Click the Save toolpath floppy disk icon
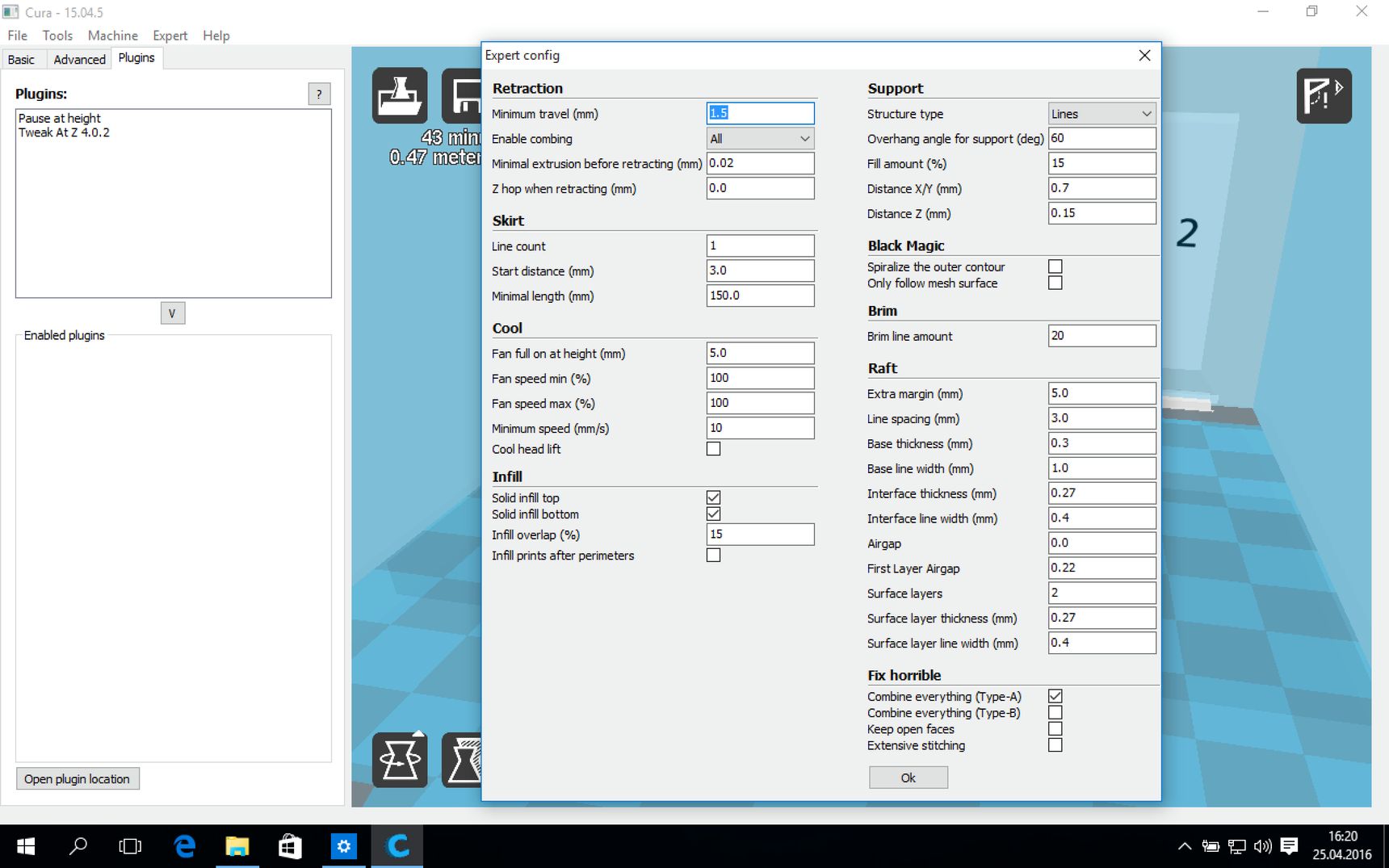1389x868 pixels. click(462, 95)
